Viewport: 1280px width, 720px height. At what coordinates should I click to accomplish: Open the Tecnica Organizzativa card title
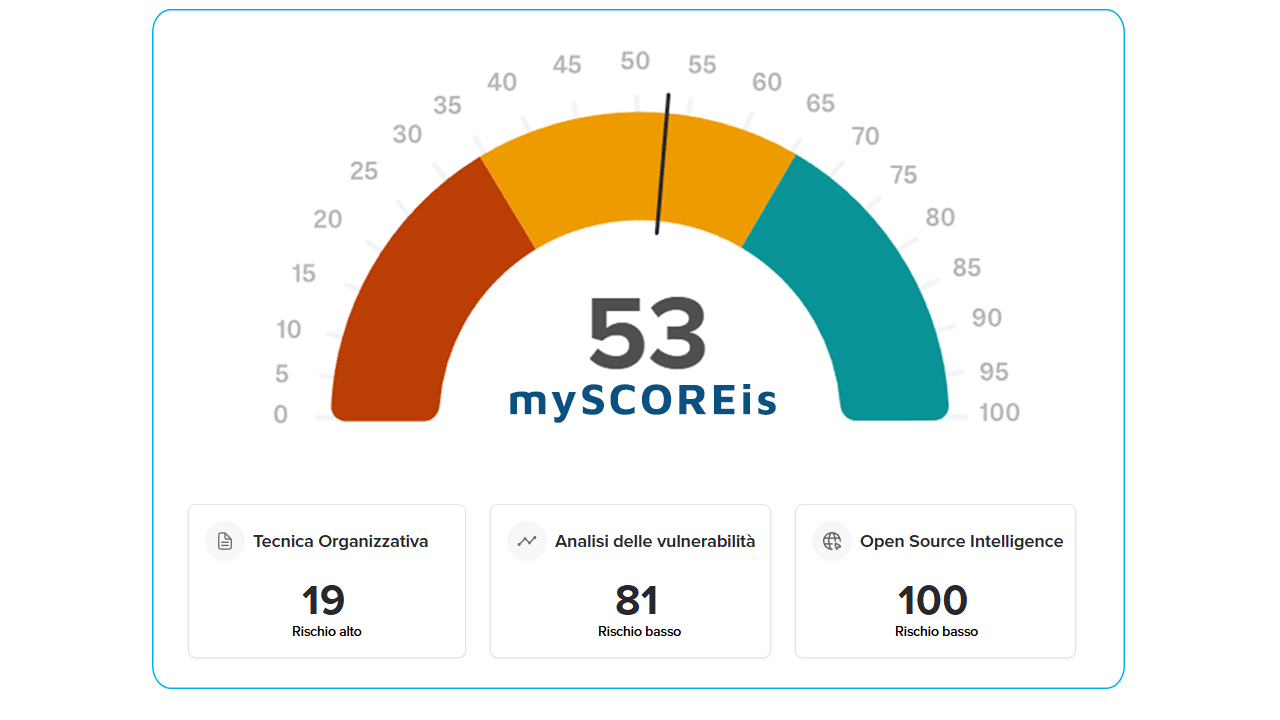coord(340,541)
